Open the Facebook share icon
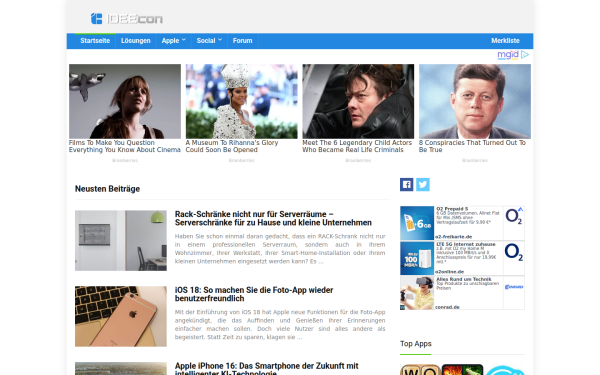 (407, 184)
